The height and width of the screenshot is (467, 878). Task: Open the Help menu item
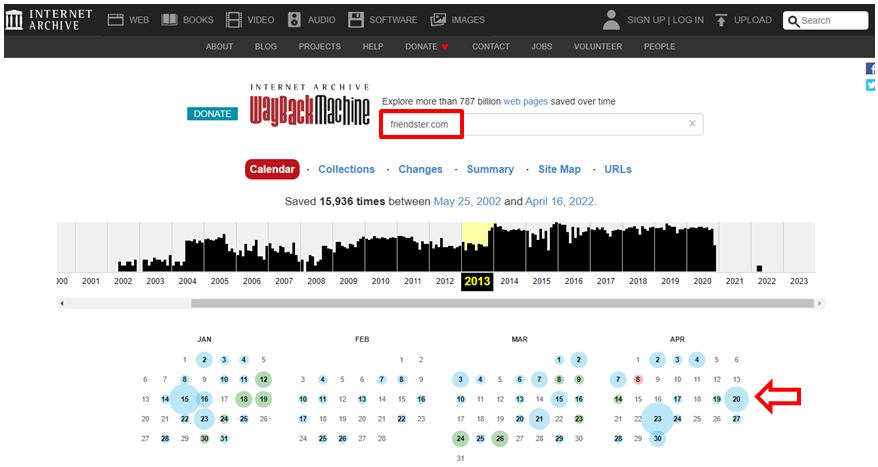372,46
